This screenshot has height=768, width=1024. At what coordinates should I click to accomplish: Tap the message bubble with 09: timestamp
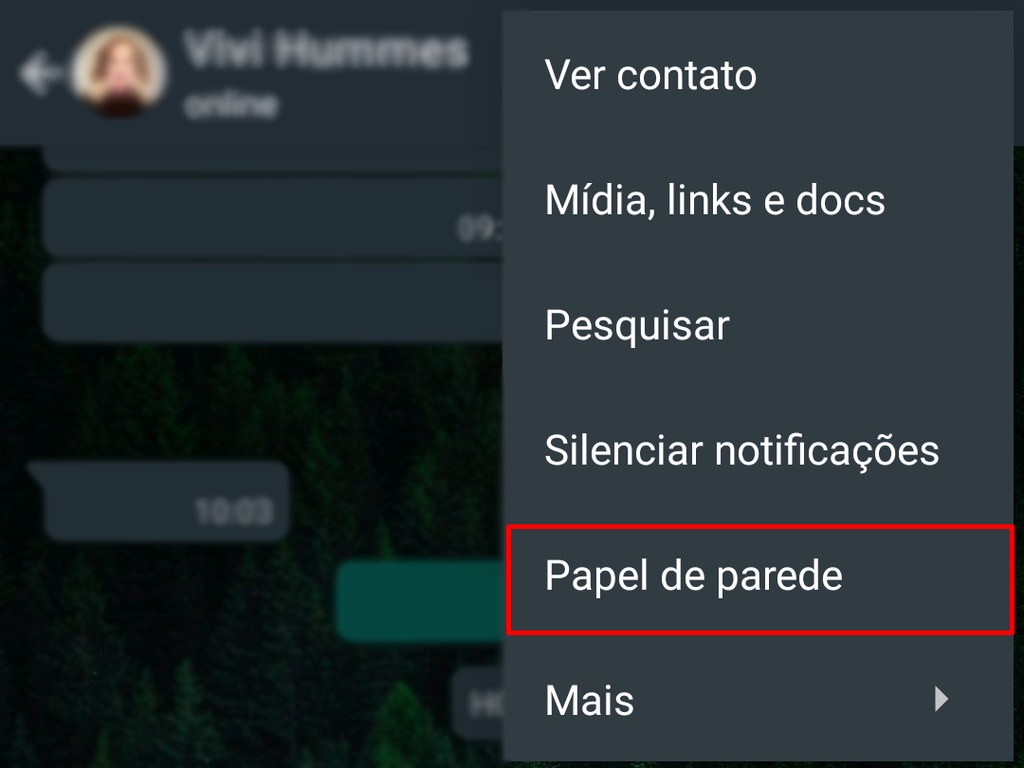click(x=273, y=217)
